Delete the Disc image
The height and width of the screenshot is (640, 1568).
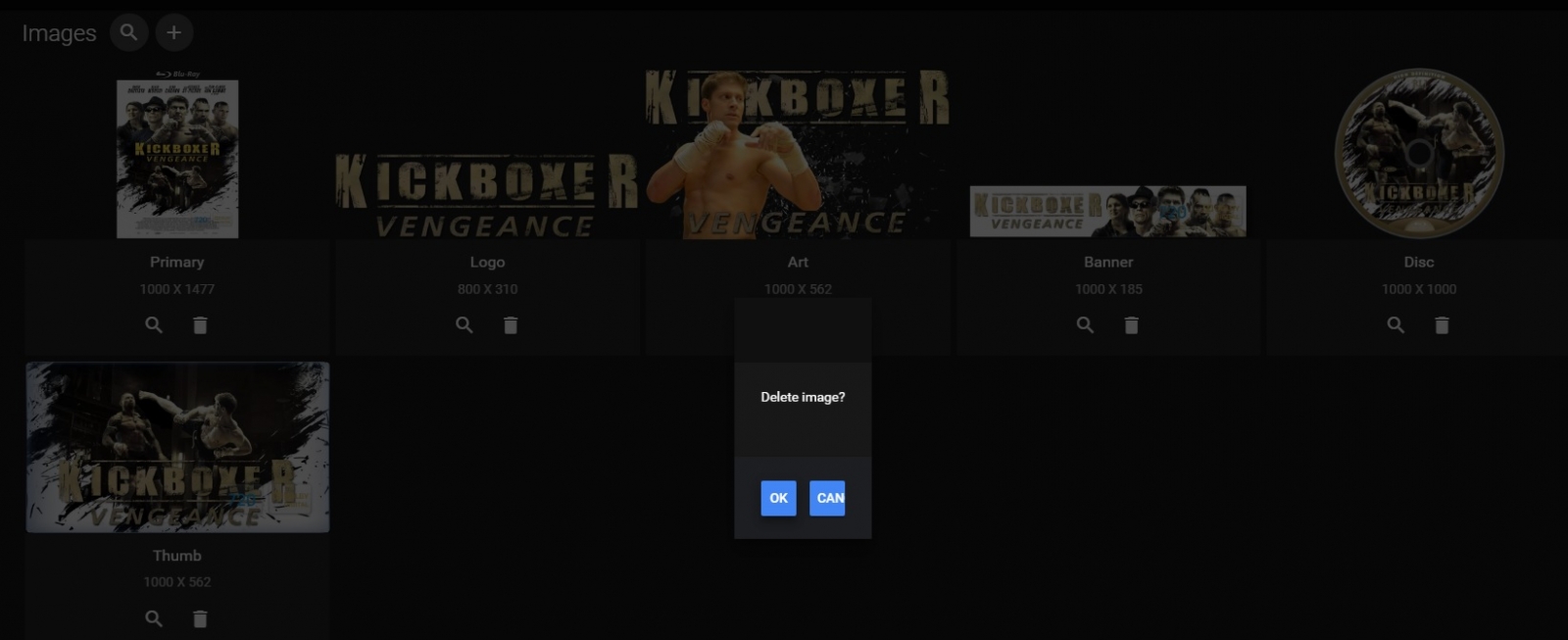(1442, 324)
